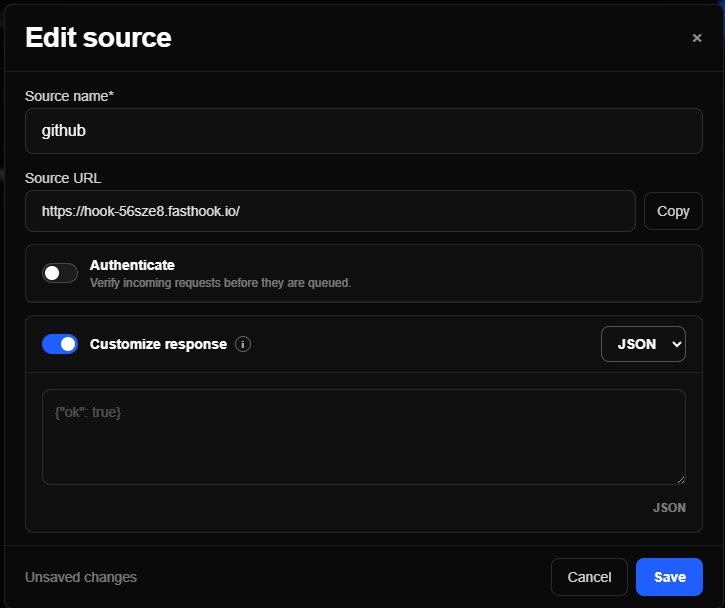Click the JSON label below text area

[x=669, y=508]
